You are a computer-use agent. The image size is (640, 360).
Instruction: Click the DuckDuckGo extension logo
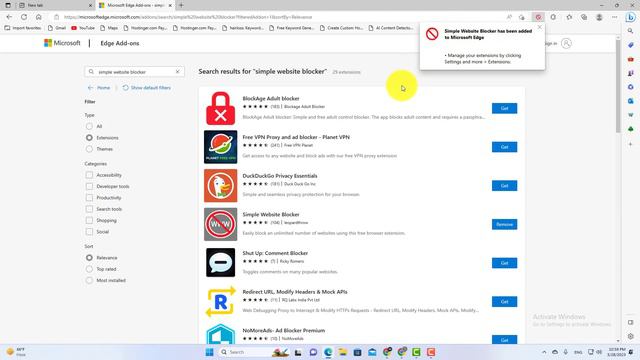point(220,186)
